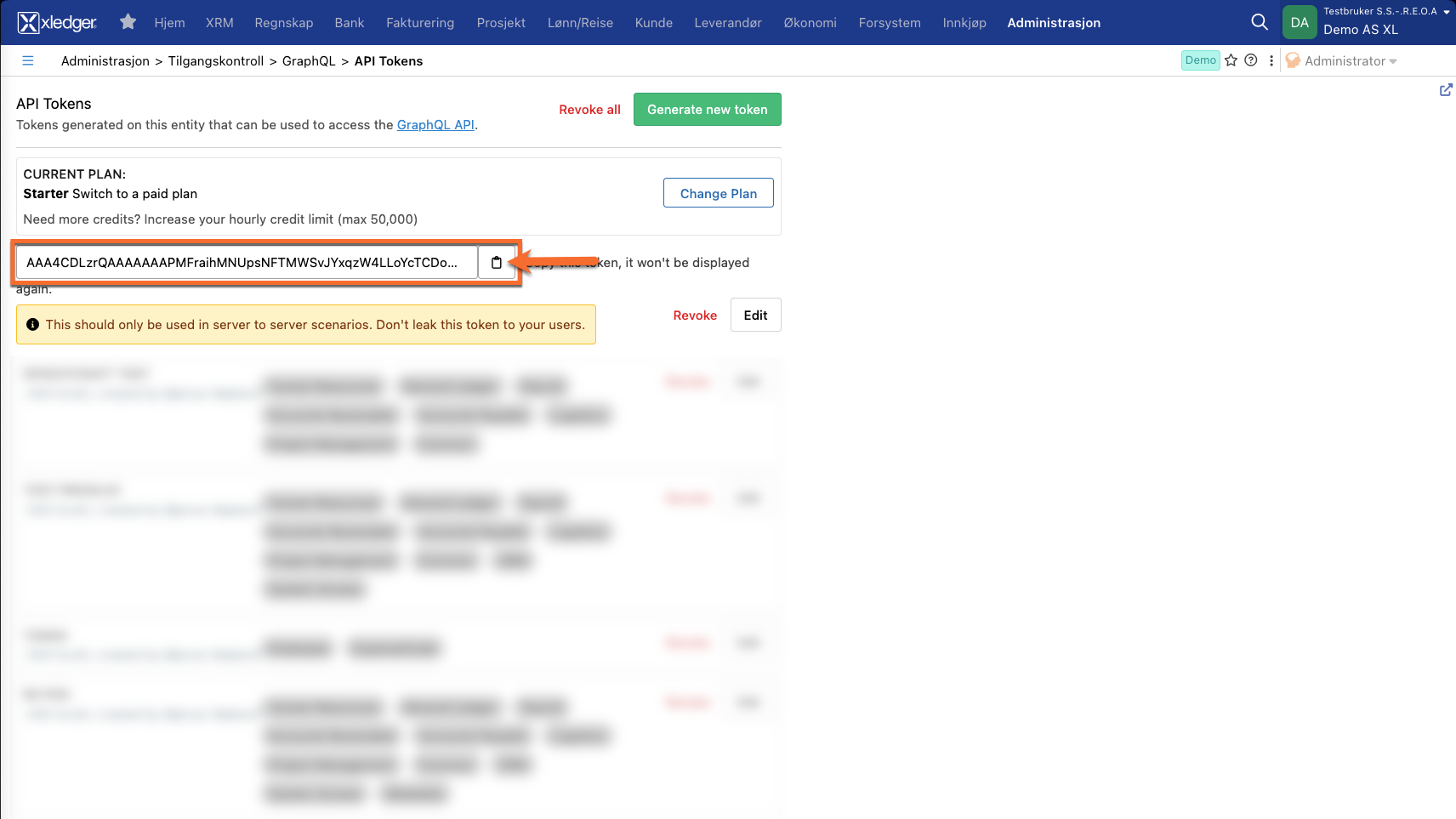Click Revoke all tokens link
Screen dimensions: 1456x819
click(589, 110)
